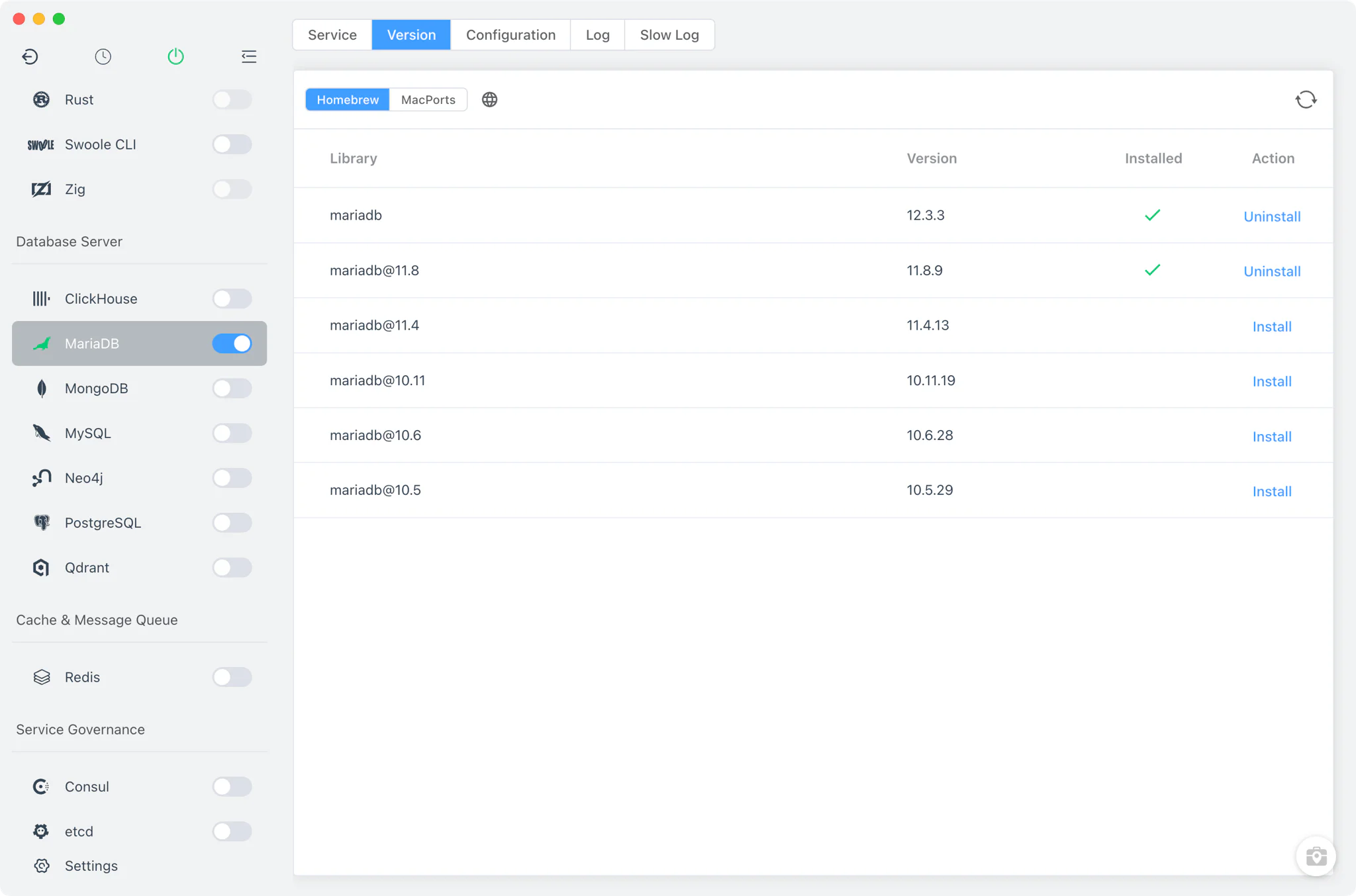
Task: Switch to the Service tab
Action: (332, 34)
